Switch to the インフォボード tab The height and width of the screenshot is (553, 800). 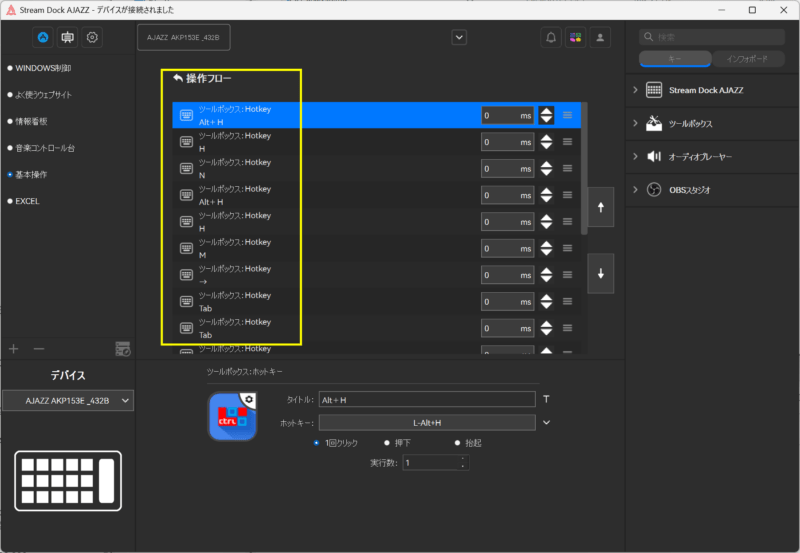[747, 59]
